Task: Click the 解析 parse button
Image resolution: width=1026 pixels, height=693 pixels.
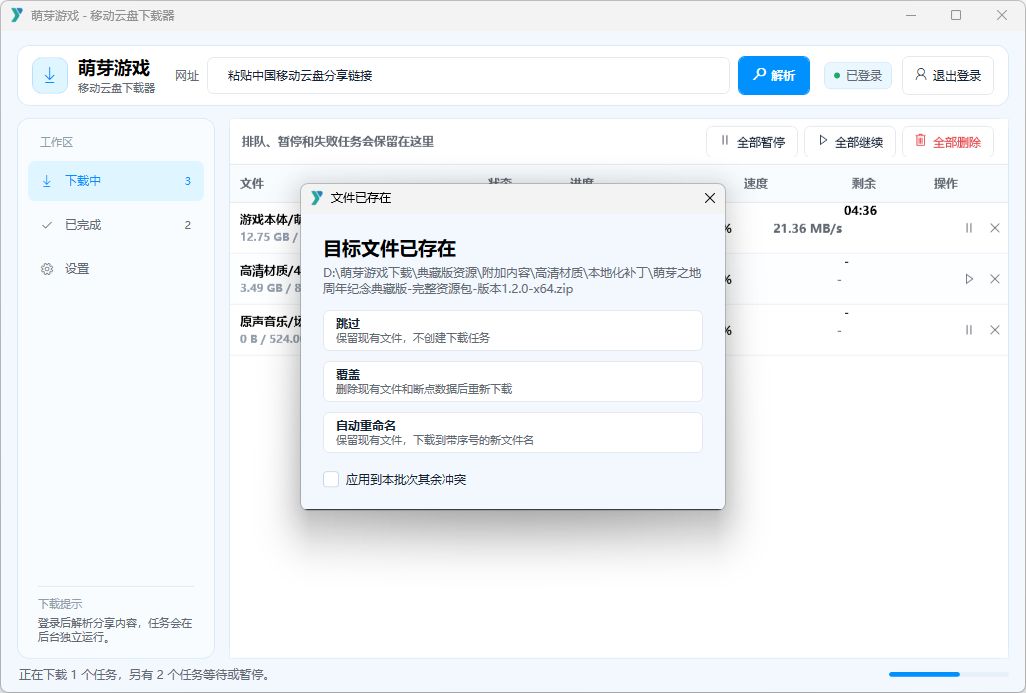Action: 773,75
